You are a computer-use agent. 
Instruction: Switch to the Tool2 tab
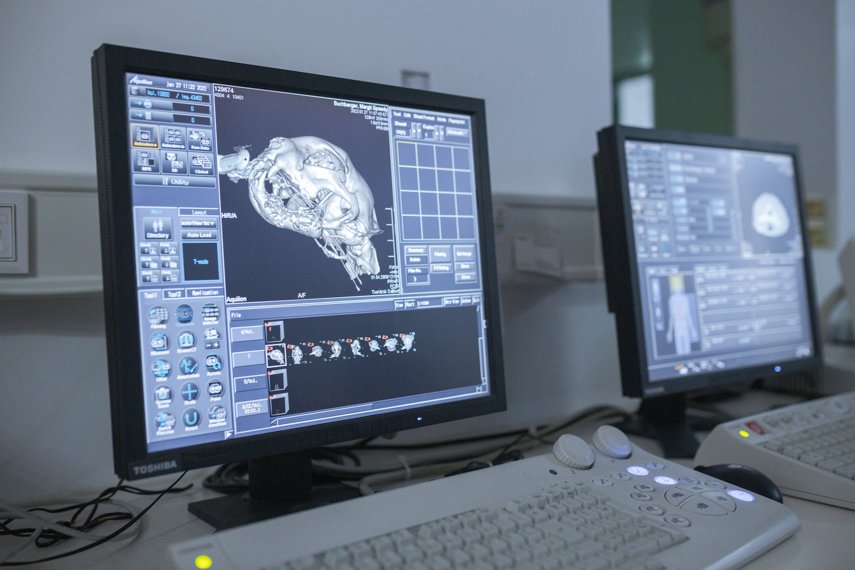coord(174,294)
